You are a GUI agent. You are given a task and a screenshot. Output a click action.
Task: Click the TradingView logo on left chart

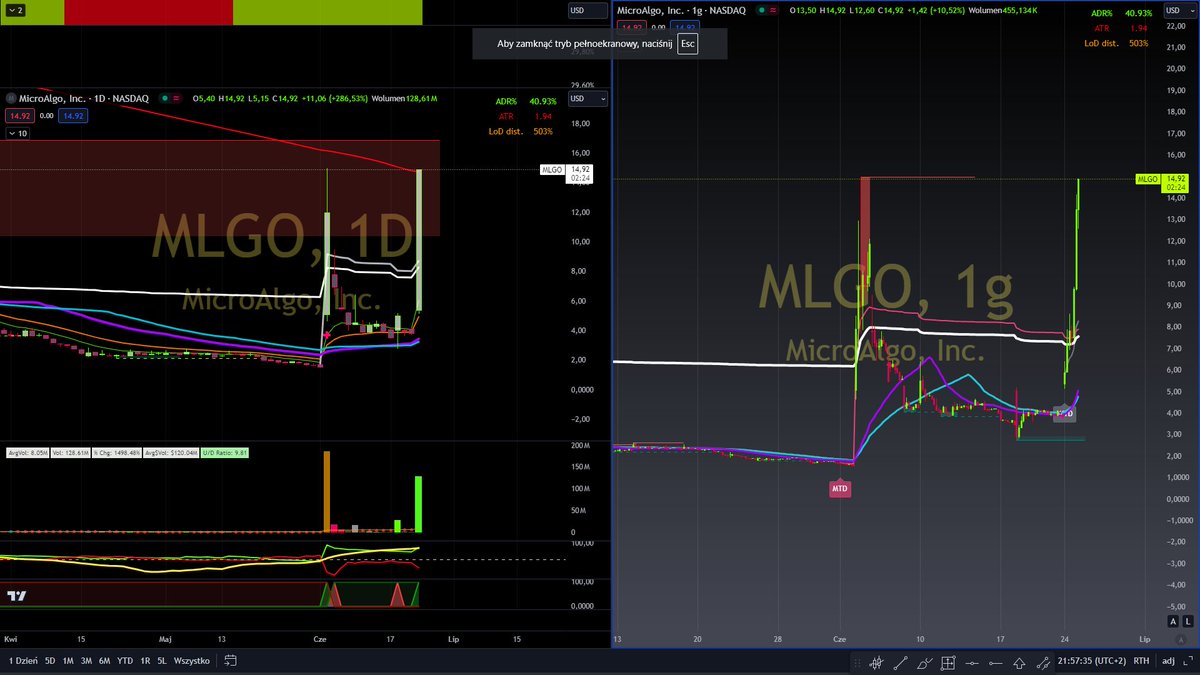click(x=15, y=596)
